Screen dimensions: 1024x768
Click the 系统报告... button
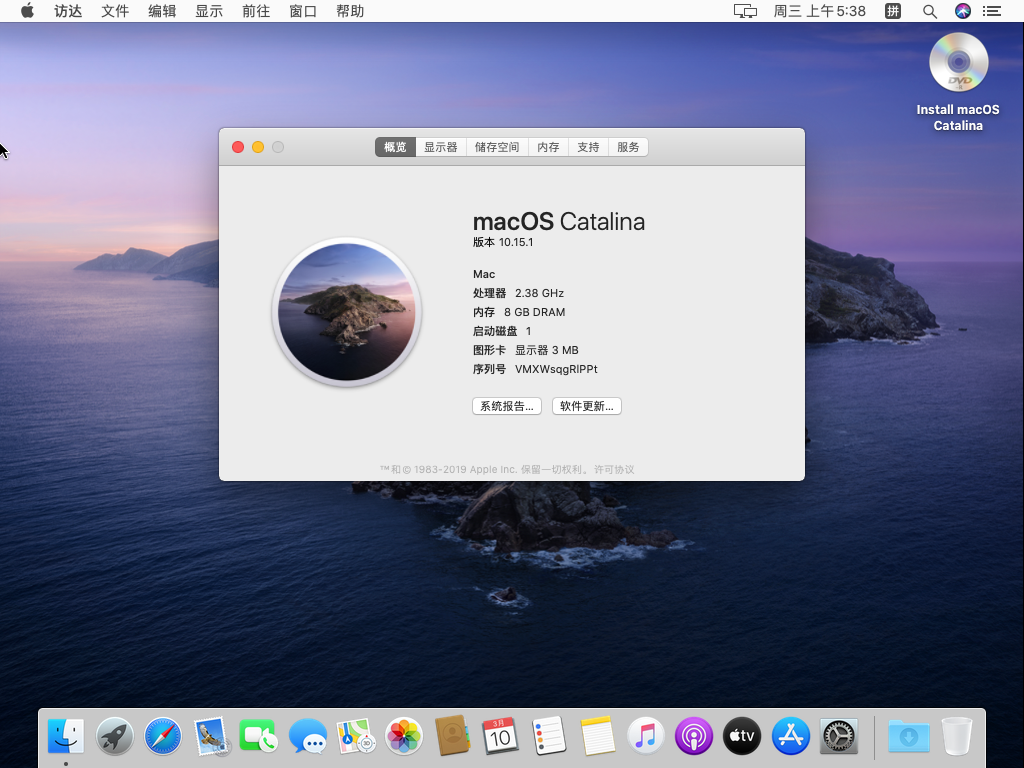[x=507, y=406]
